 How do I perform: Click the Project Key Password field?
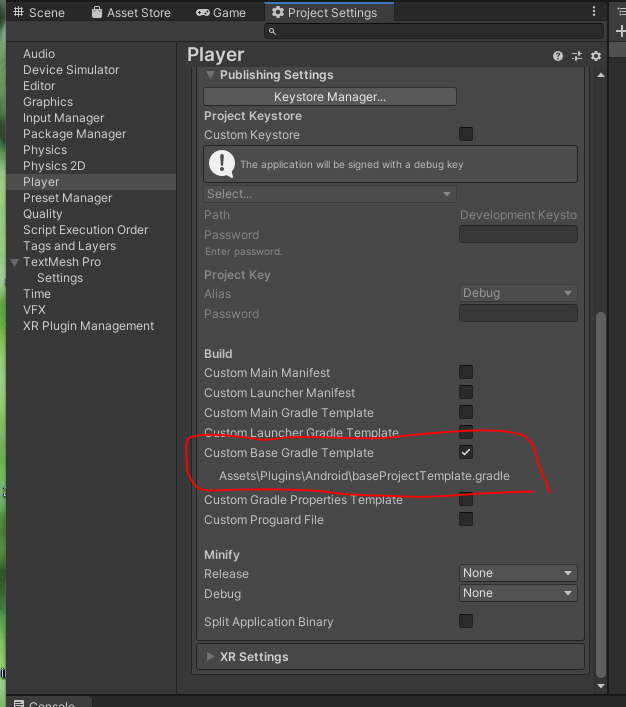click(518, 313)
